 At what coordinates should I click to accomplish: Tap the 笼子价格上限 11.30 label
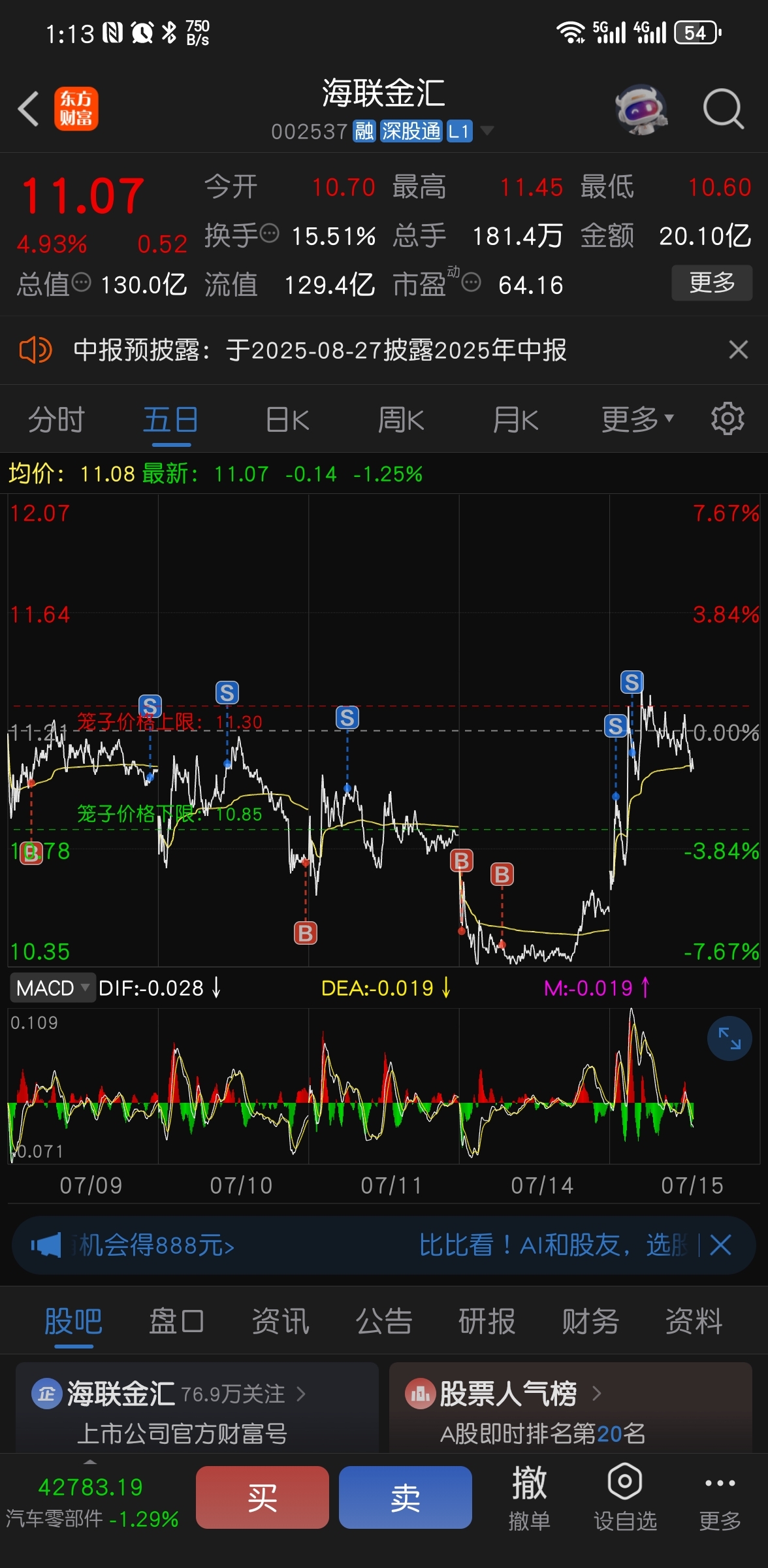tap(170, 722)
